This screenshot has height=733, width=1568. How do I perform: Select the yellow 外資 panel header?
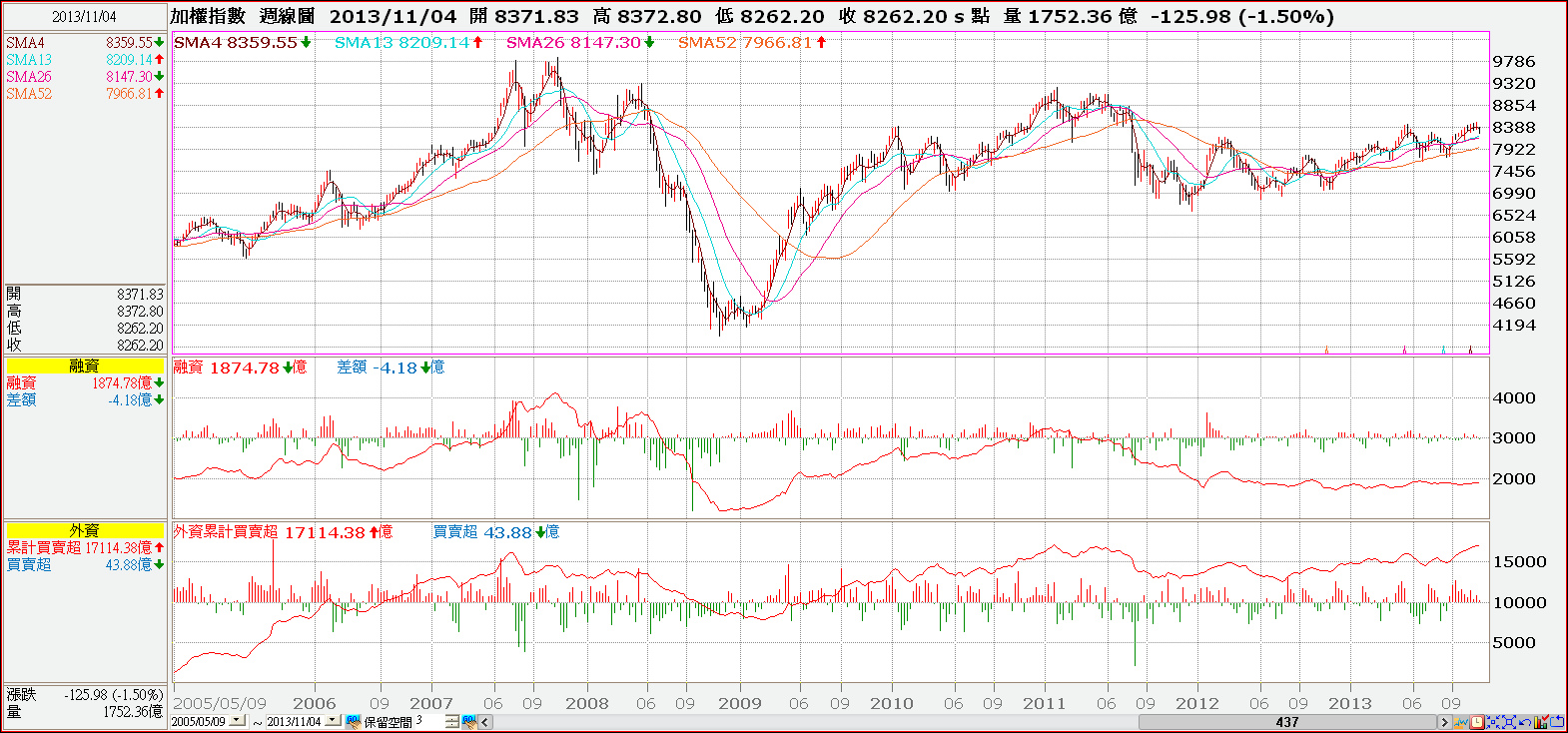click(85, 530)
